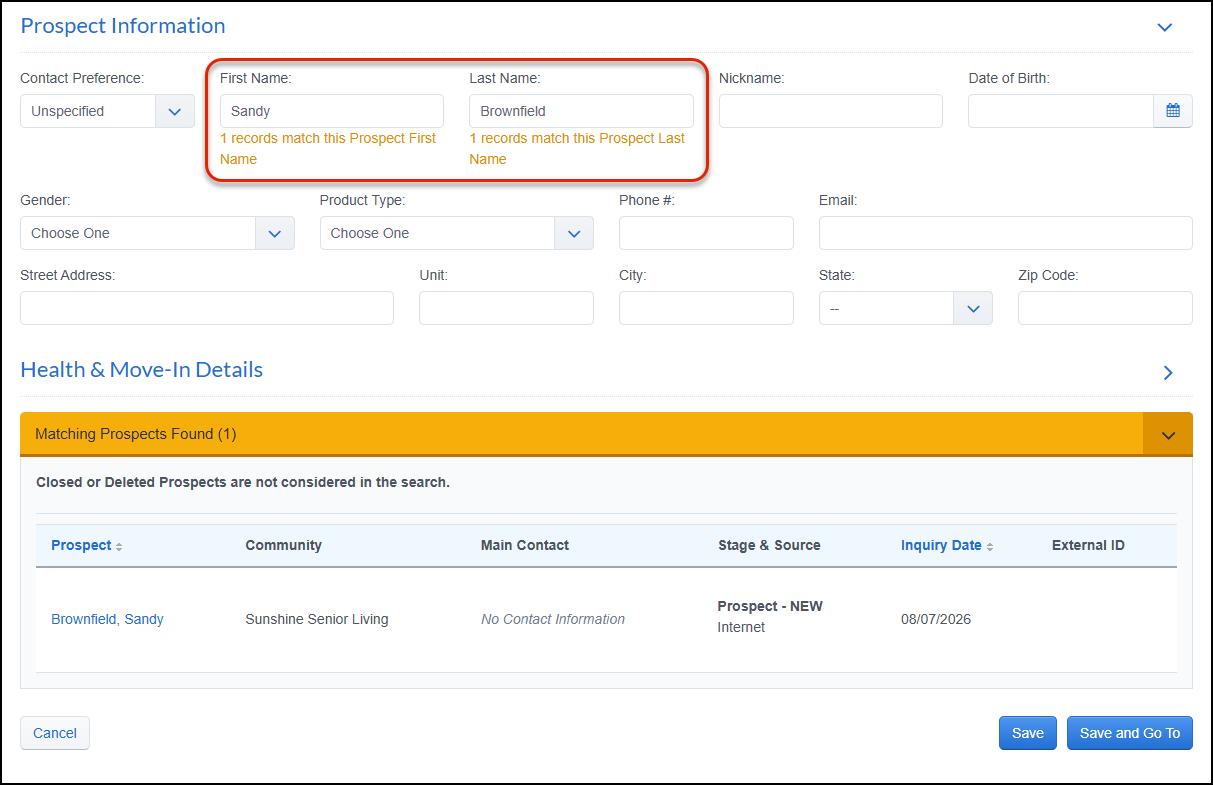Click the Community column header

(x=284, y=546)
